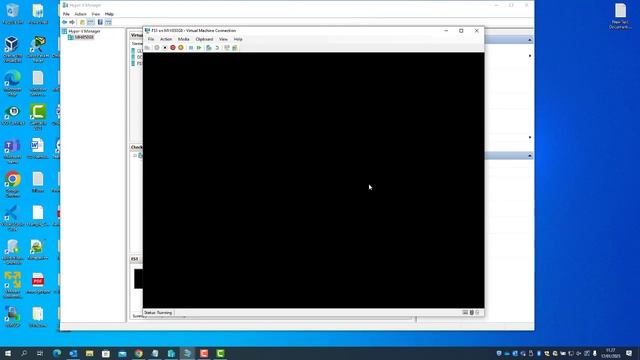This screenshot has width=640, height=360.
Task: Open the Help menu in Hyper-V Manager
Action: (109, 14)
